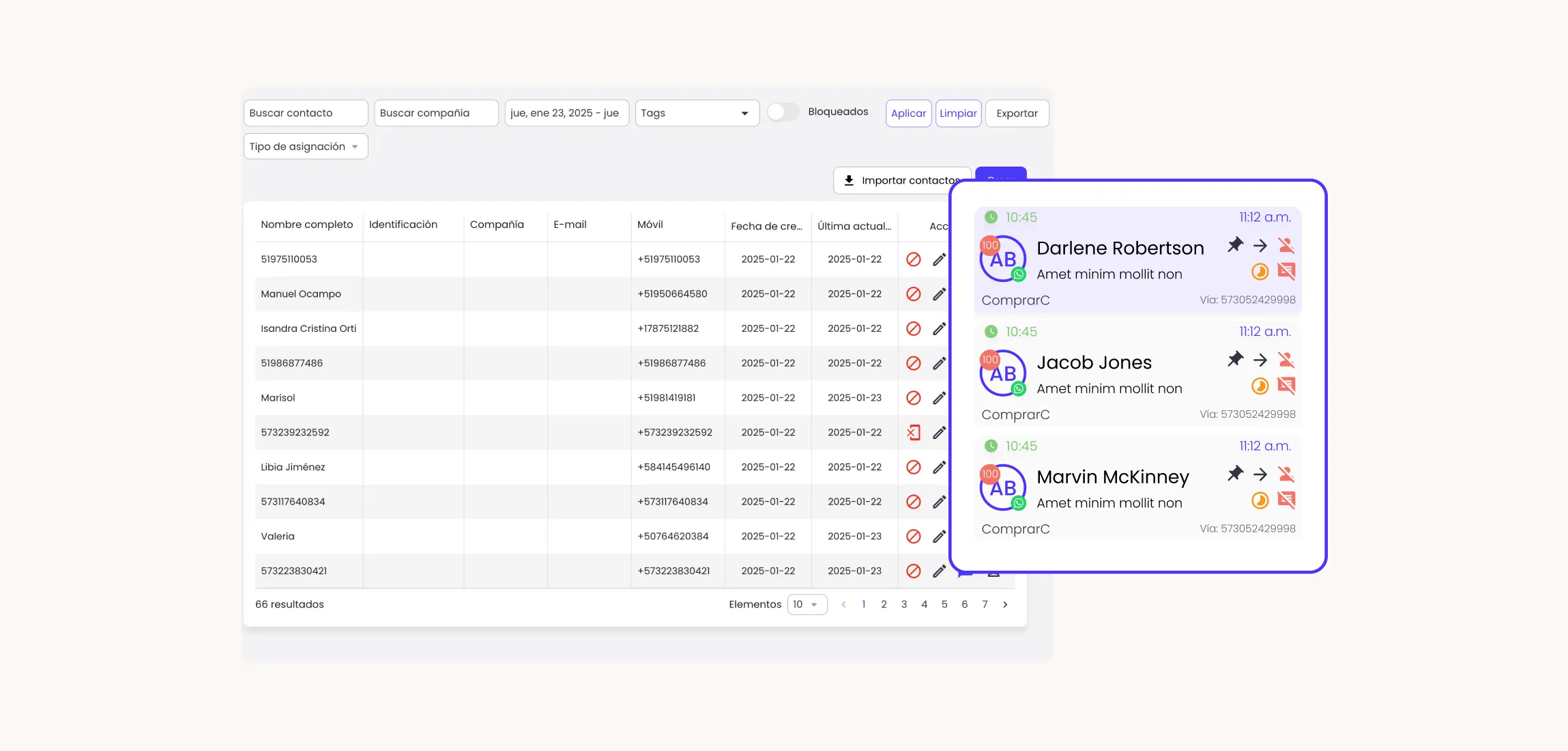This screenshot has height=751, width=1568.
Task: Go to page 2
Action: (x=884, y=604)
